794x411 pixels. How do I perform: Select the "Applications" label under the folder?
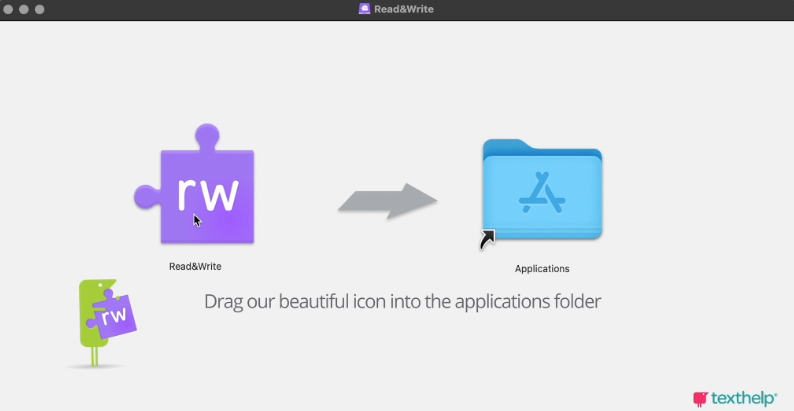pyautogui.click(x=542, y=269)
